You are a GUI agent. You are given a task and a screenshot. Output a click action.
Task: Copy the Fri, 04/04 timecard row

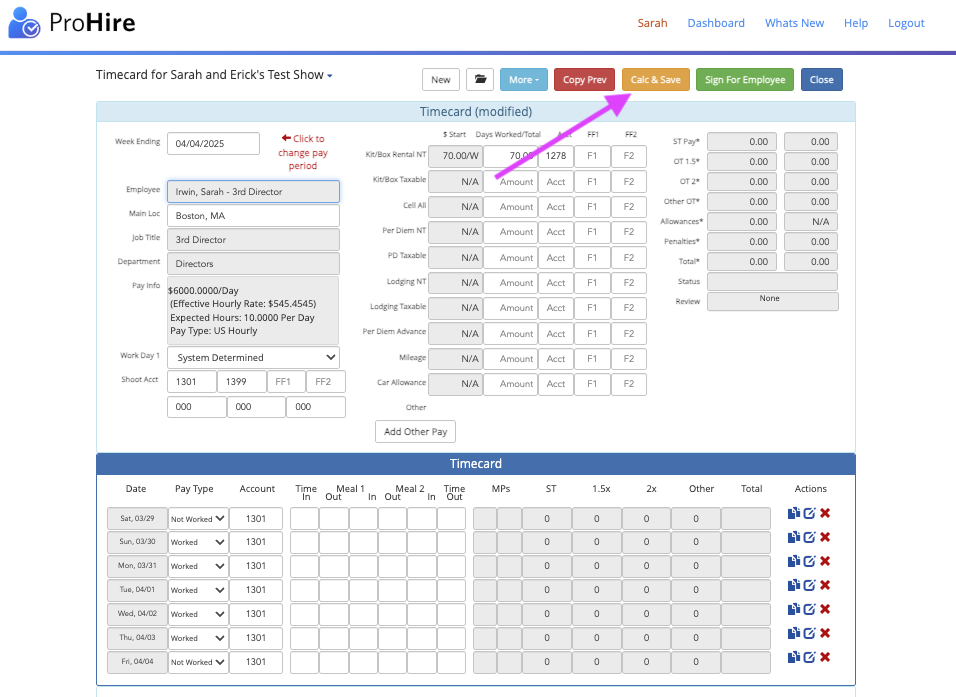pos(793,657)
